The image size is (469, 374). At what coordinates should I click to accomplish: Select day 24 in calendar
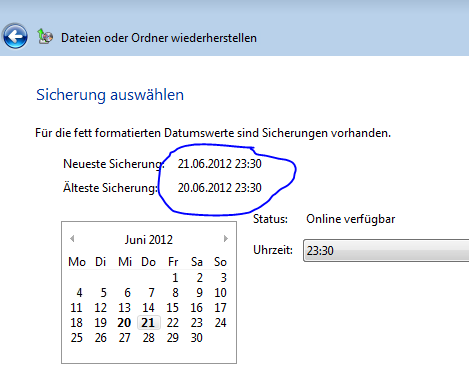click(220, 323)
